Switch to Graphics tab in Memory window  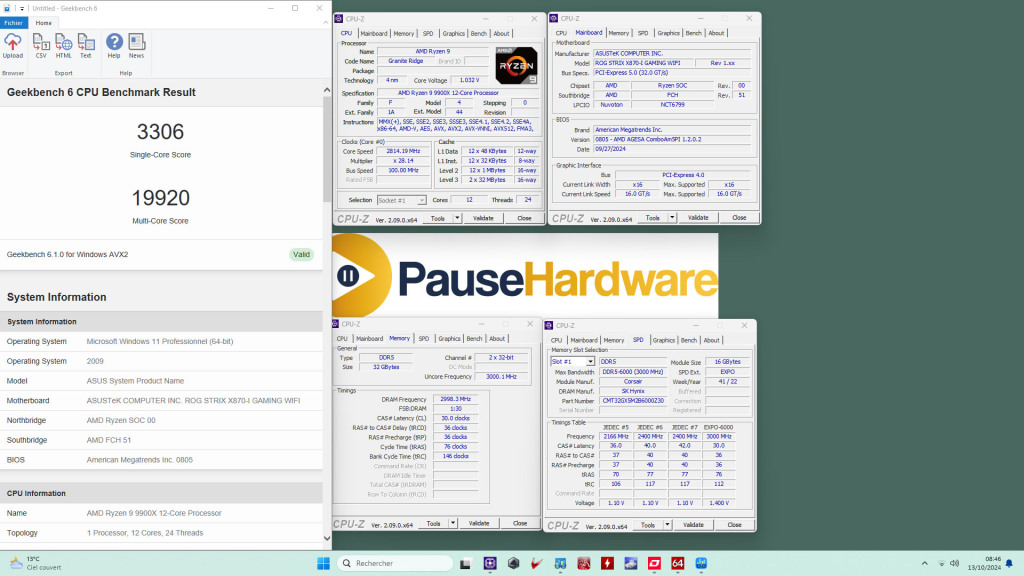450,339
